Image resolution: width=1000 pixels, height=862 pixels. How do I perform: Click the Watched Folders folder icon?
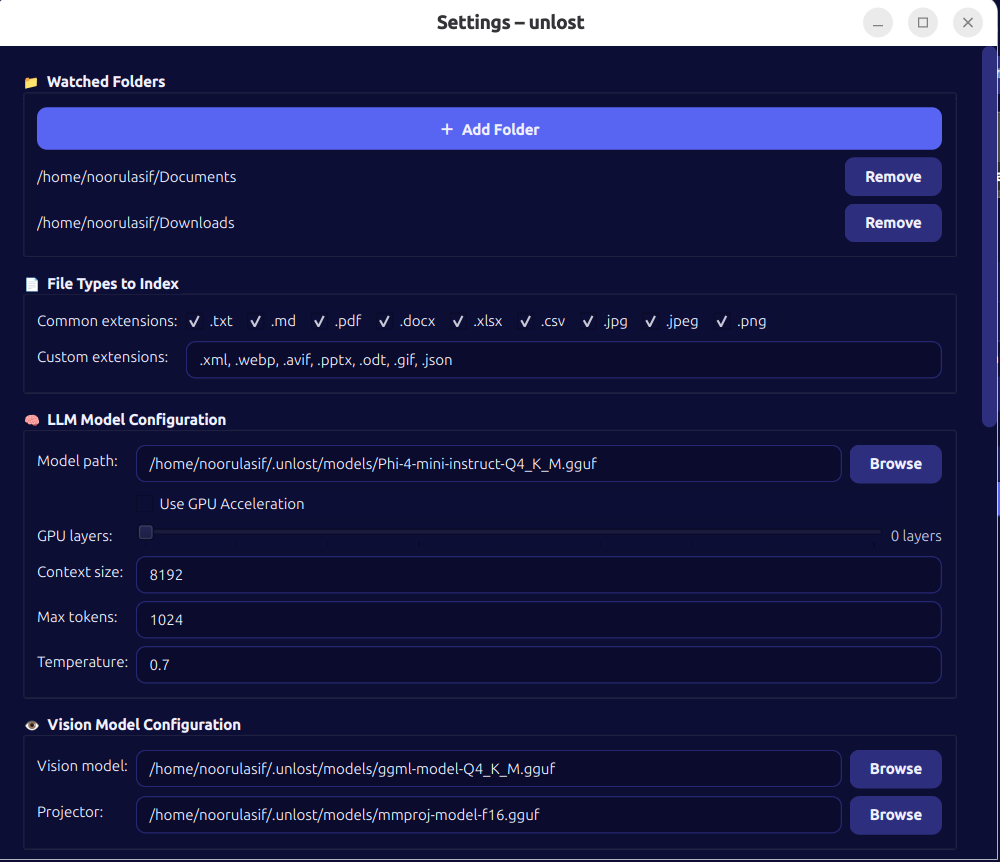tap(31, 82)
